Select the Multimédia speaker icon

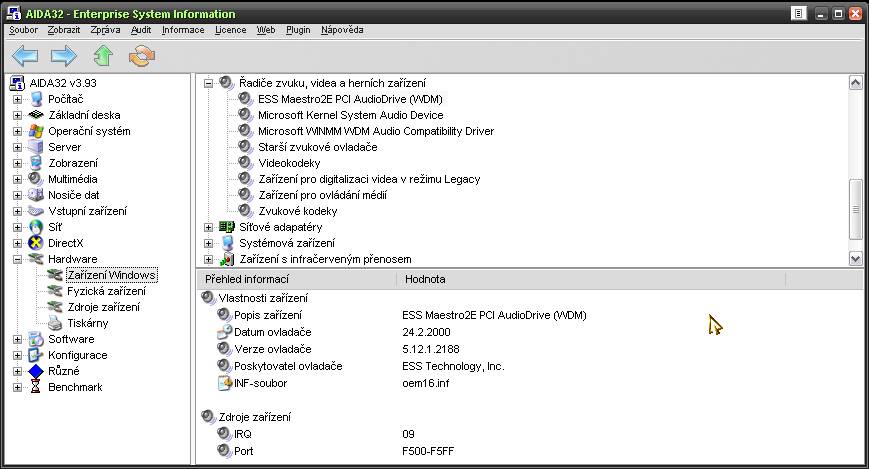pos(35,179)
